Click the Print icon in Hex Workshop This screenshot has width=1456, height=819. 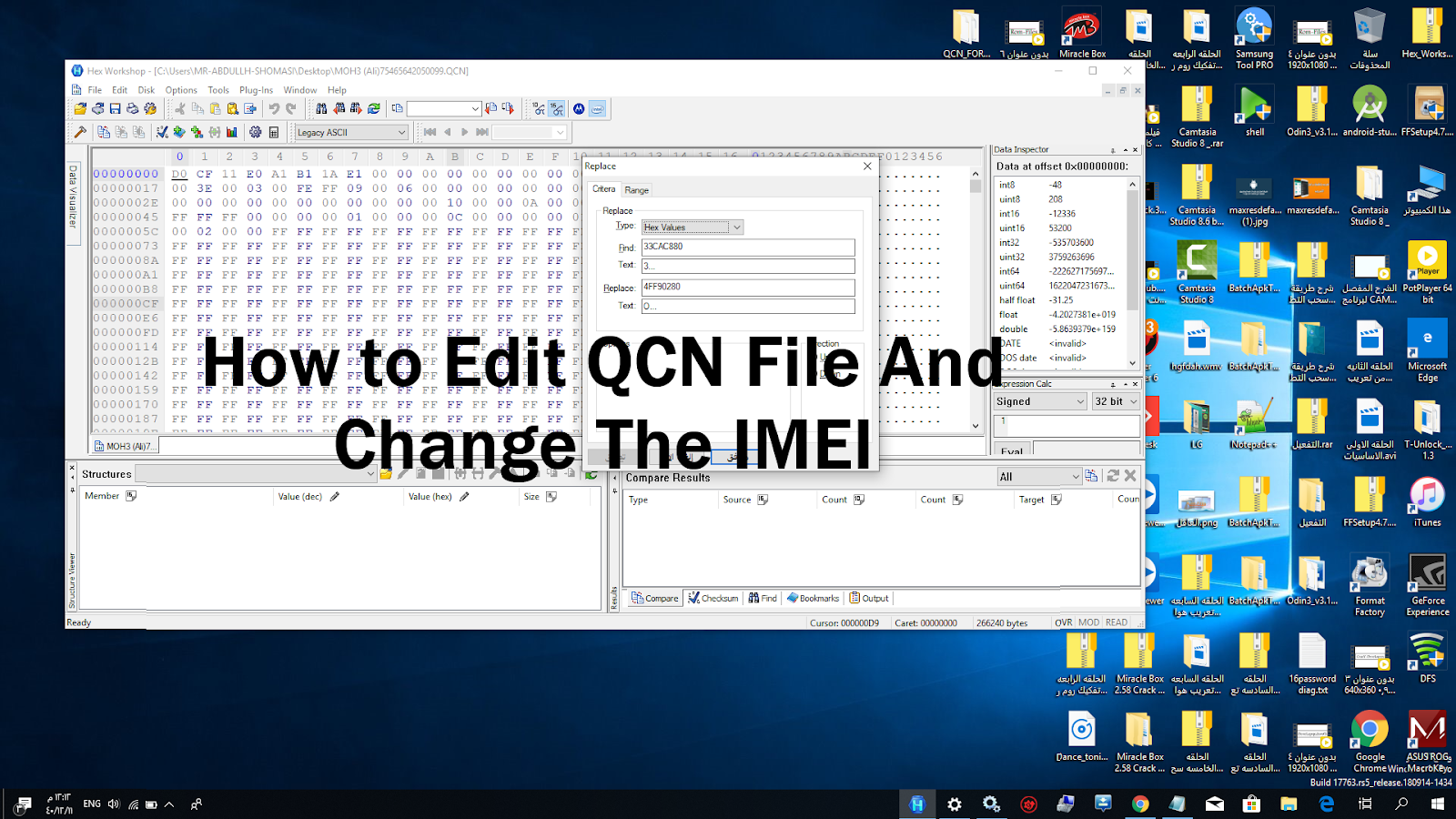pyautogui.click(x=131, y=107)
